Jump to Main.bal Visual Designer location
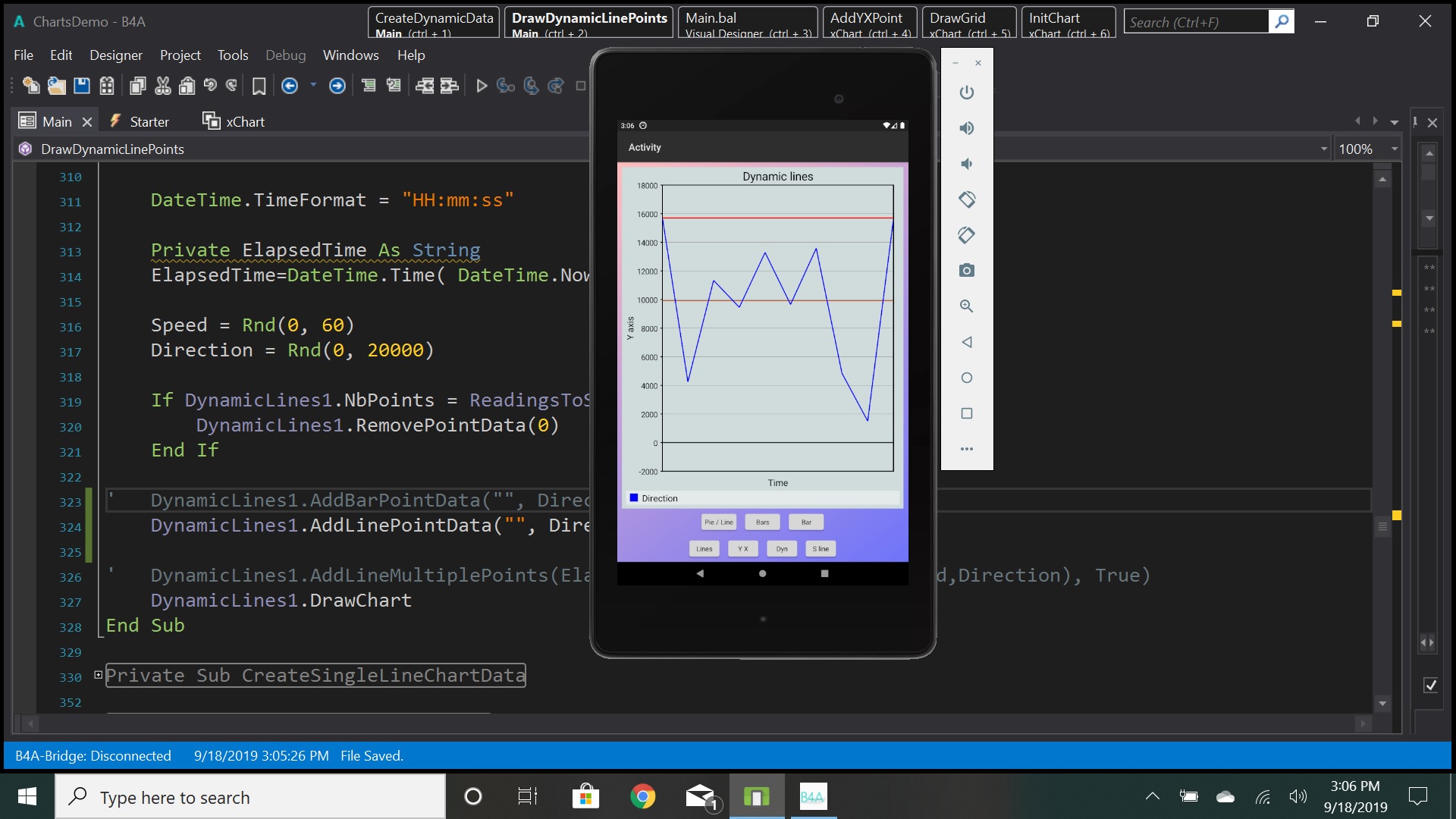 click(748, 23)
